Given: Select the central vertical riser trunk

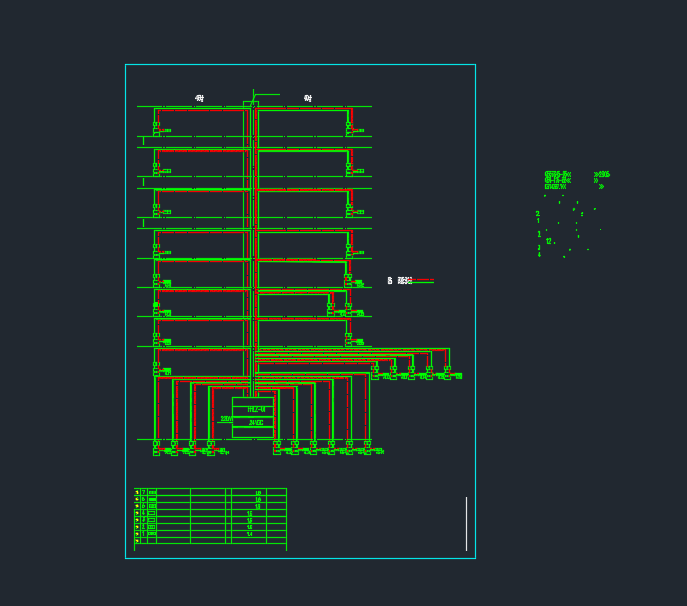Looking at the screenshot, I should (252, 250).
